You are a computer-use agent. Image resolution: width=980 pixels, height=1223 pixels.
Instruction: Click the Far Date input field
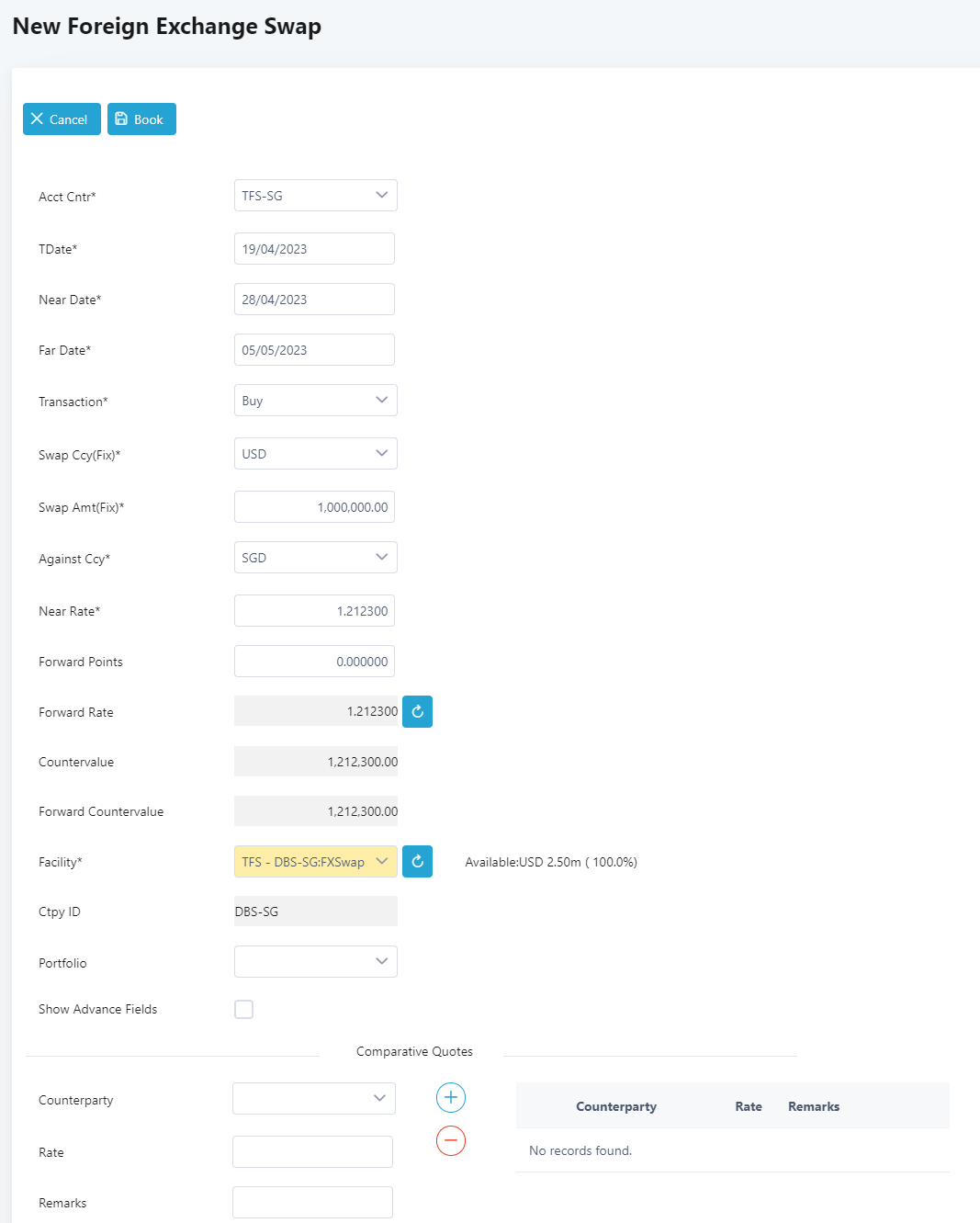(314, 350)
